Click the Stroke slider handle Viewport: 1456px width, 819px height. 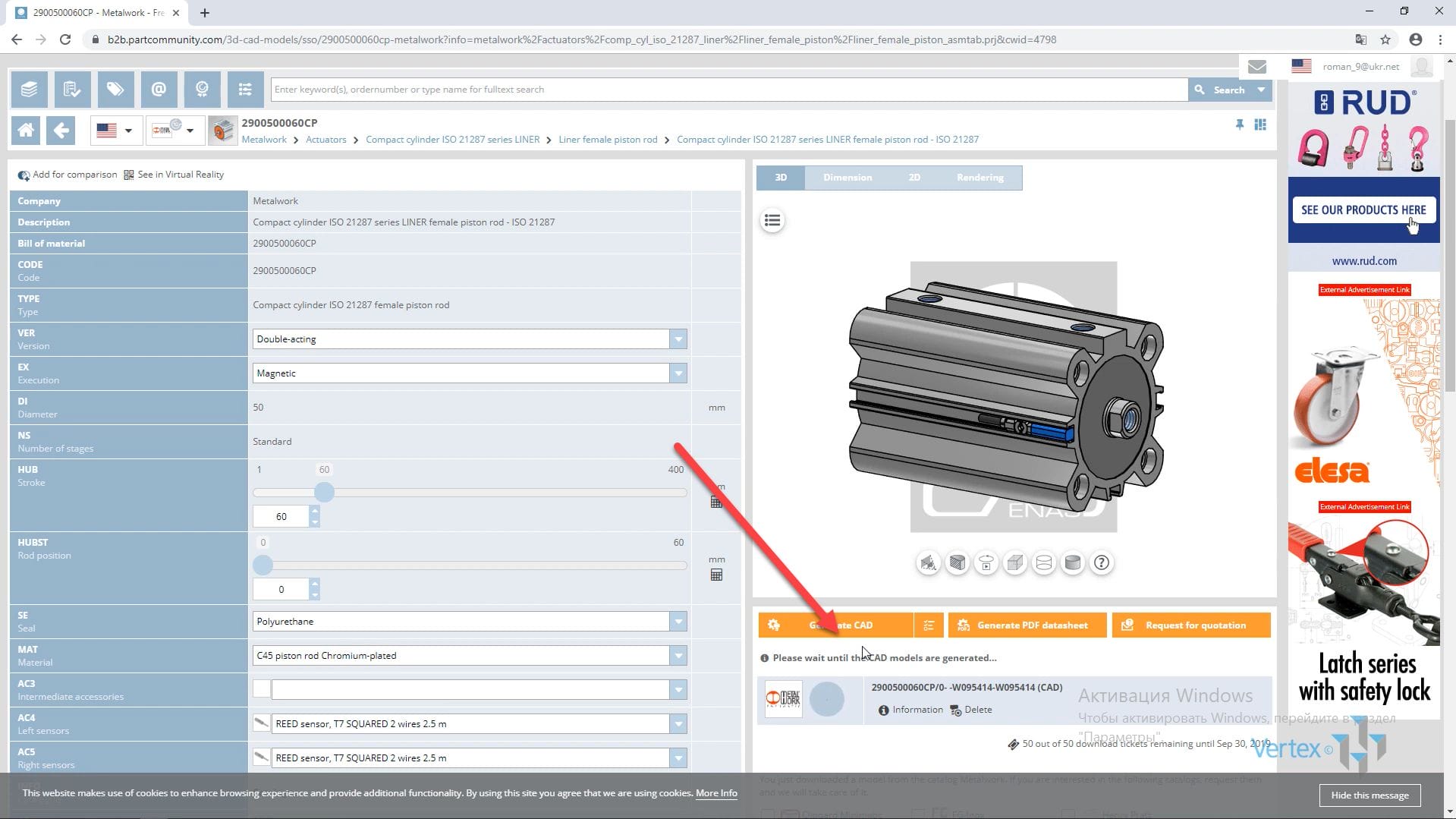[x=324, y=493]
